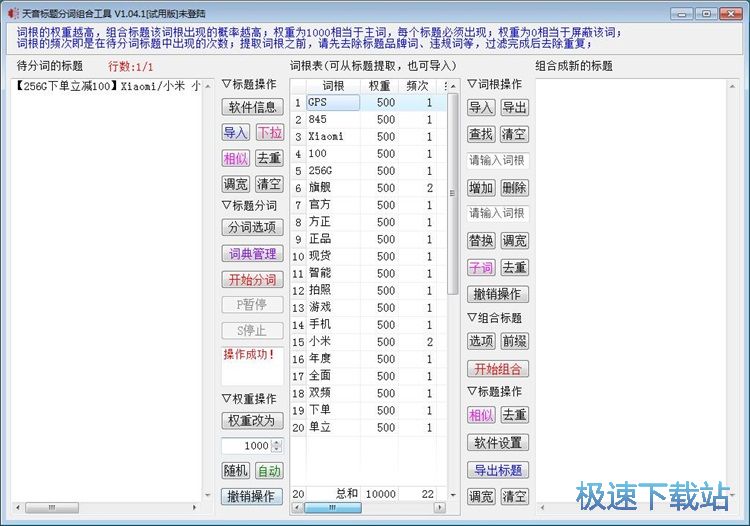The image size is (750, 526).
Task: Click the spinner arrows on 1000 field
Action: (x=277, y=446)
